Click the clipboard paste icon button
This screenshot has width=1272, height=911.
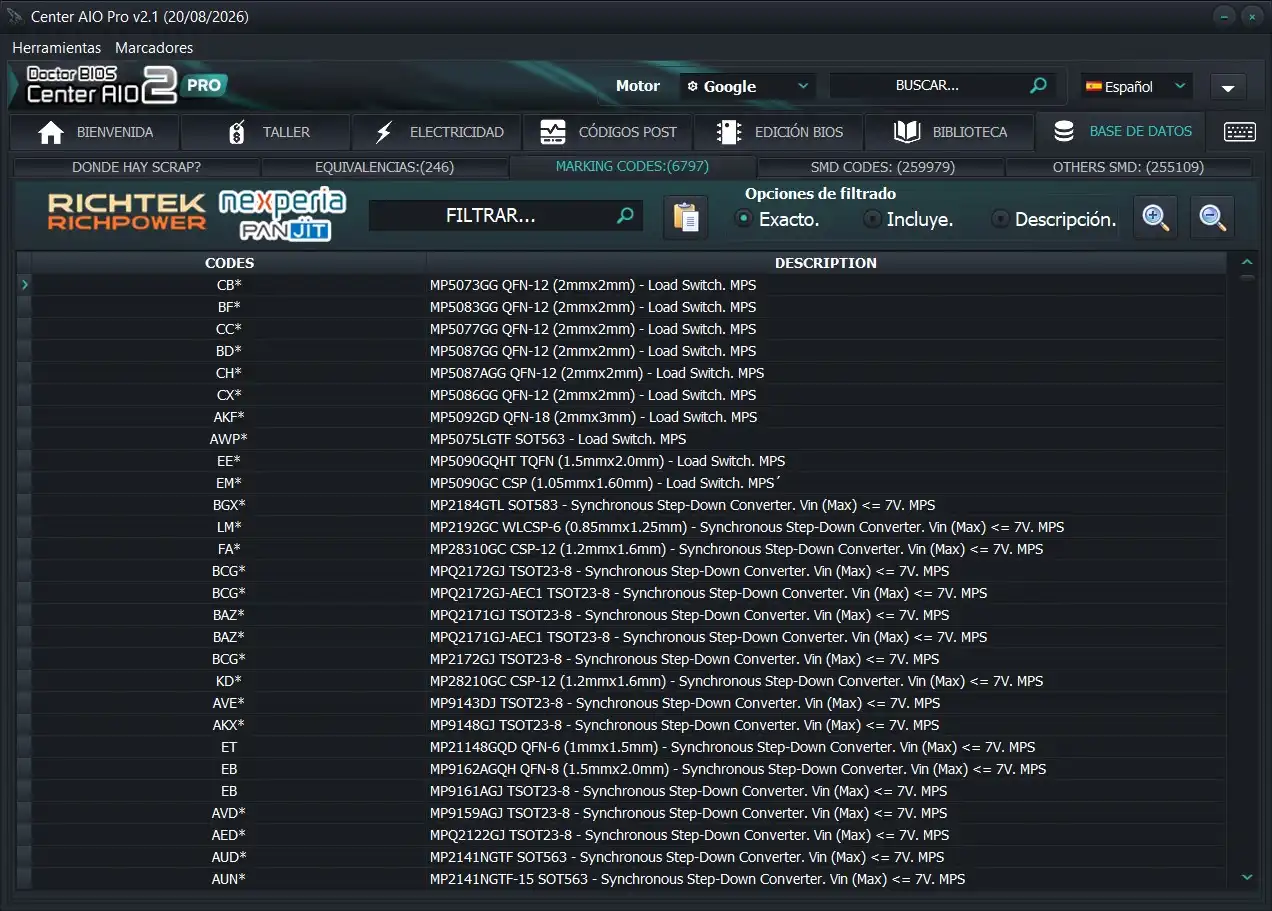(686, 217)
